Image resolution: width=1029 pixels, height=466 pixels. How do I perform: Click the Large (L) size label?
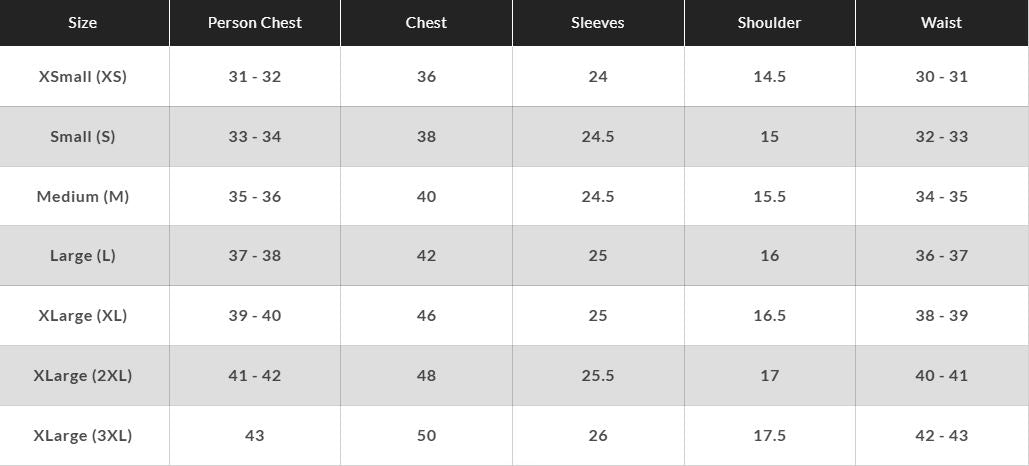point(83,255)
